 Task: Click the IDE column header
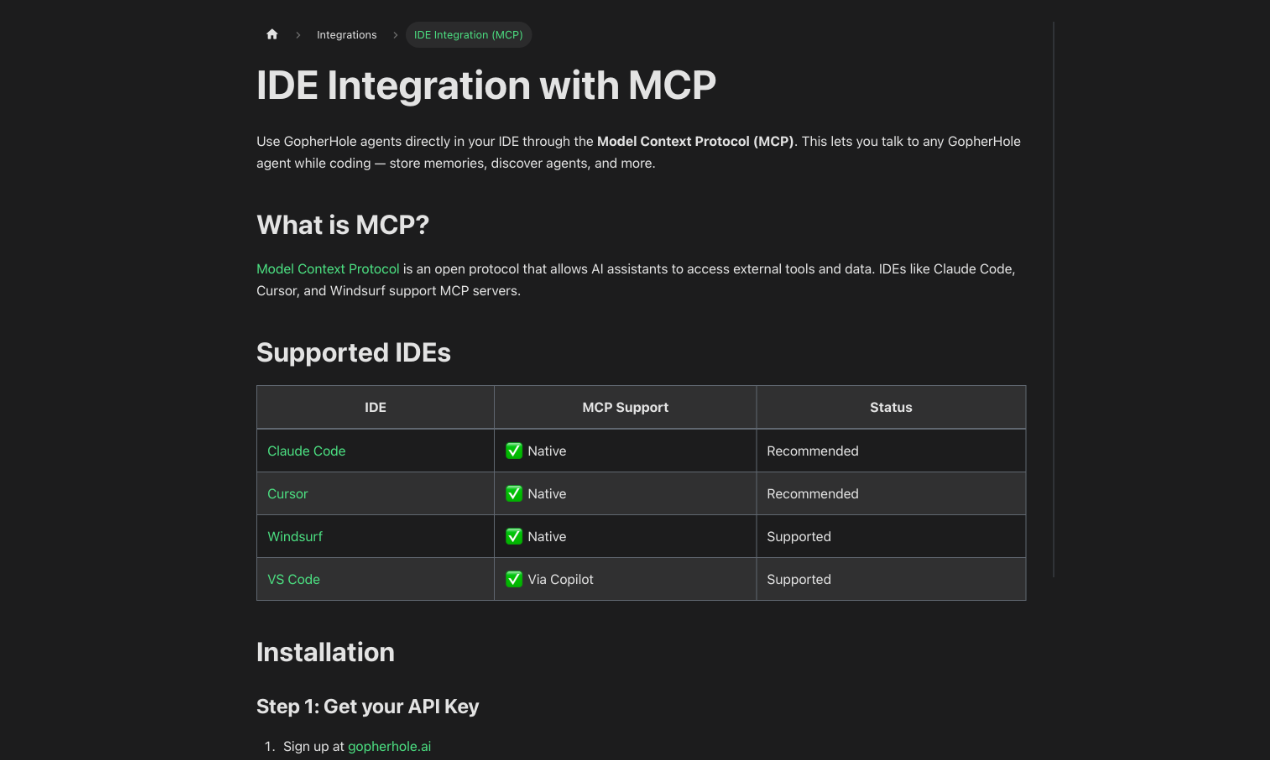[x=376, y=407]
